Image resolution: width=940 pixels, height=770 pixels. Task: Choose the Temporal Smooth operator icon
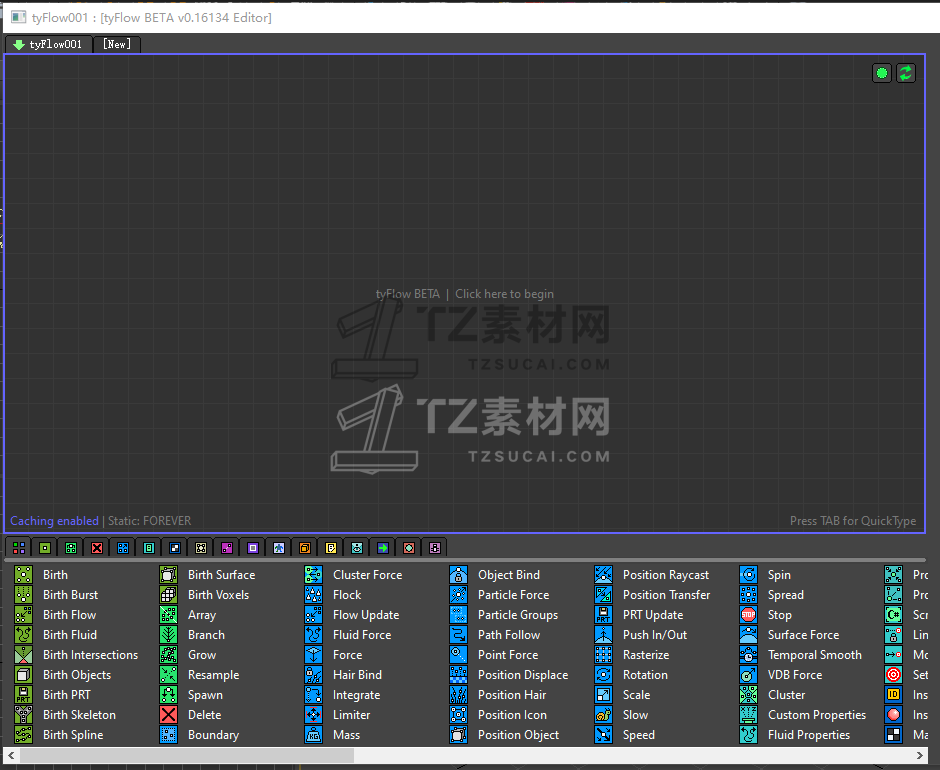click(749, 655)
